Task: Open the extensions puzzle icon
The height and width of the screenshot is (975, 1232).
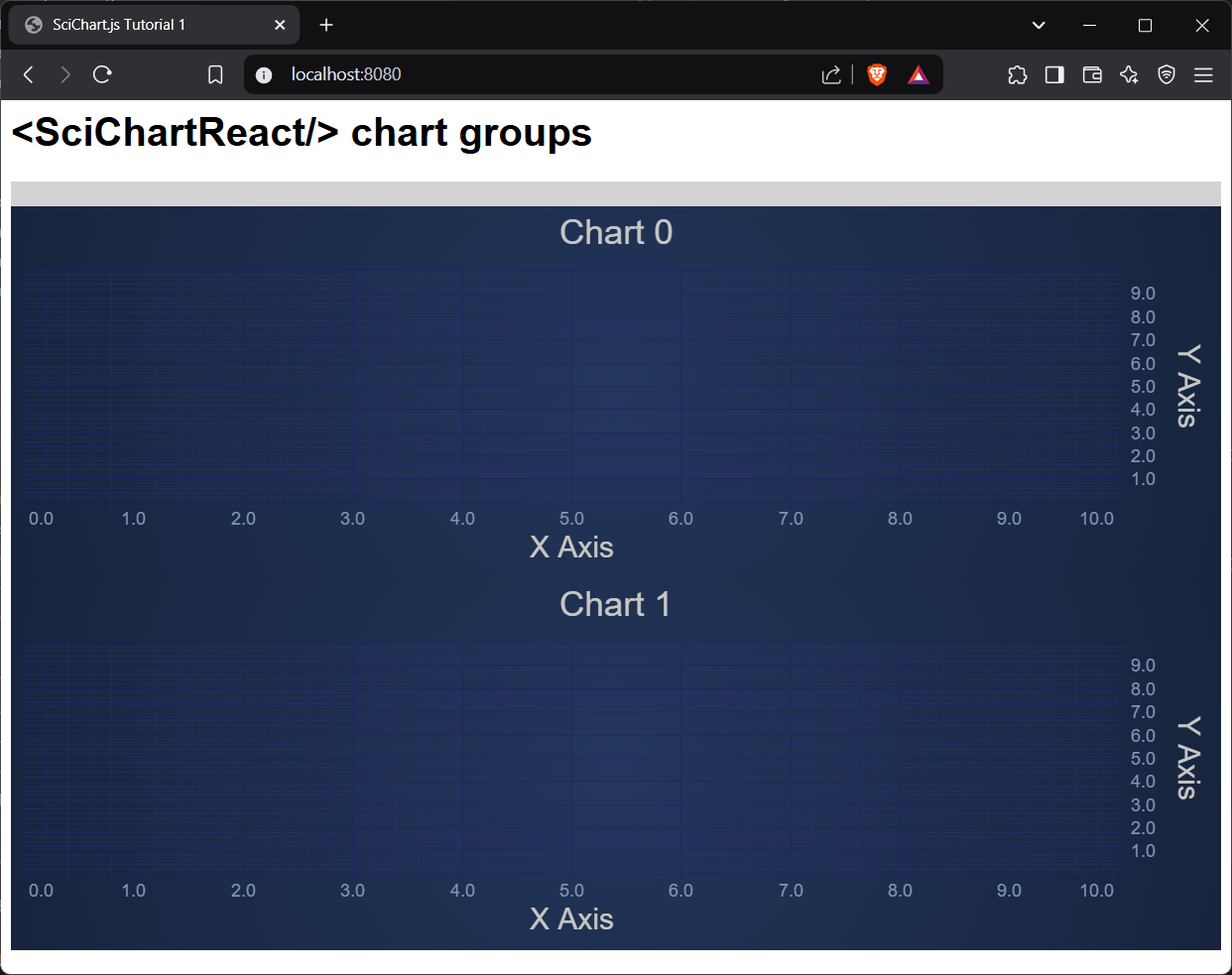Action: pos(1018,74)
